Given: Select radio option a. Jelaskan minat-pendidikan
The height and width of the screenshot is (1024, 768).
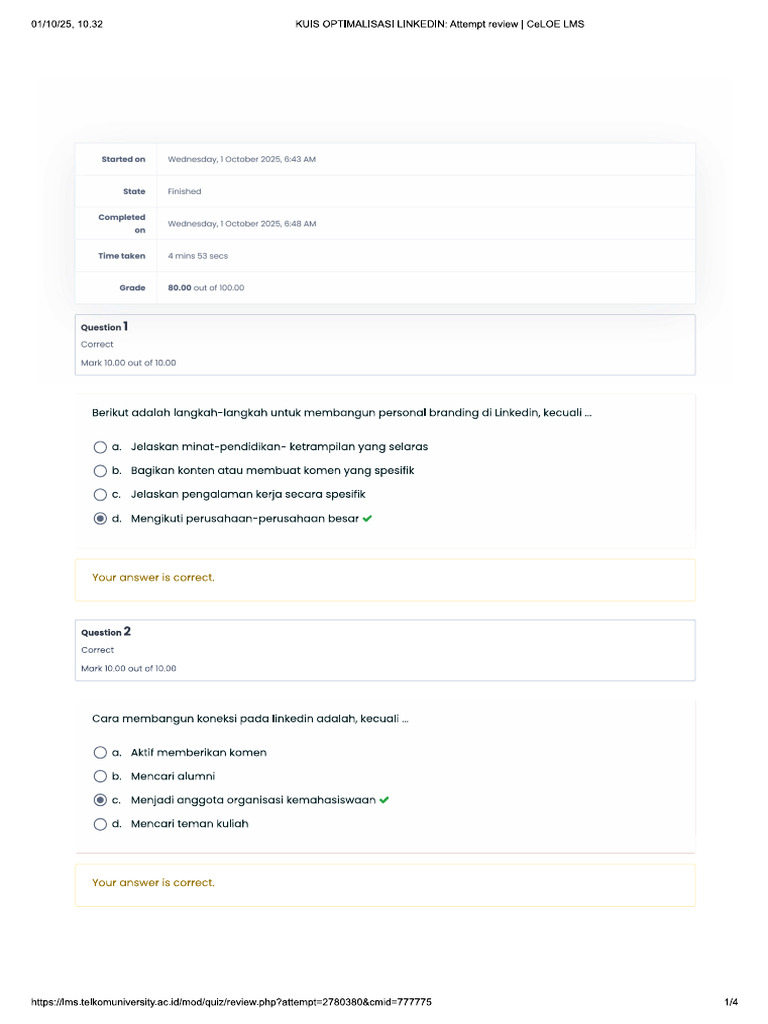Looking at the screenshot, I should tap(100, 447).
